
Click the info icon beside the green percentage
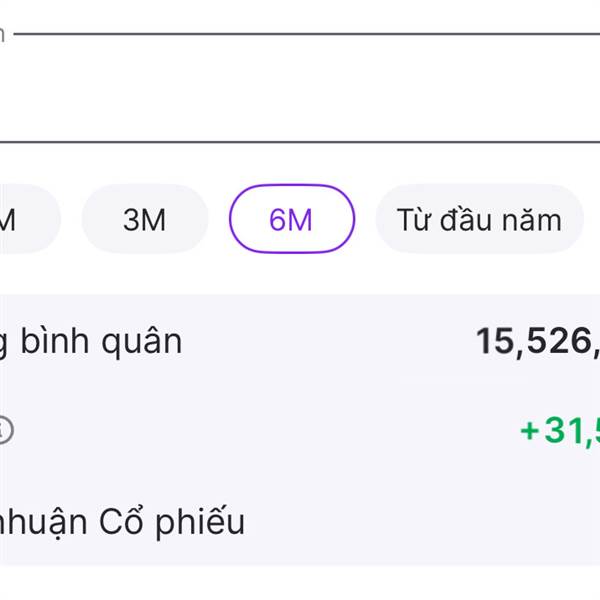tap(5, 431)
